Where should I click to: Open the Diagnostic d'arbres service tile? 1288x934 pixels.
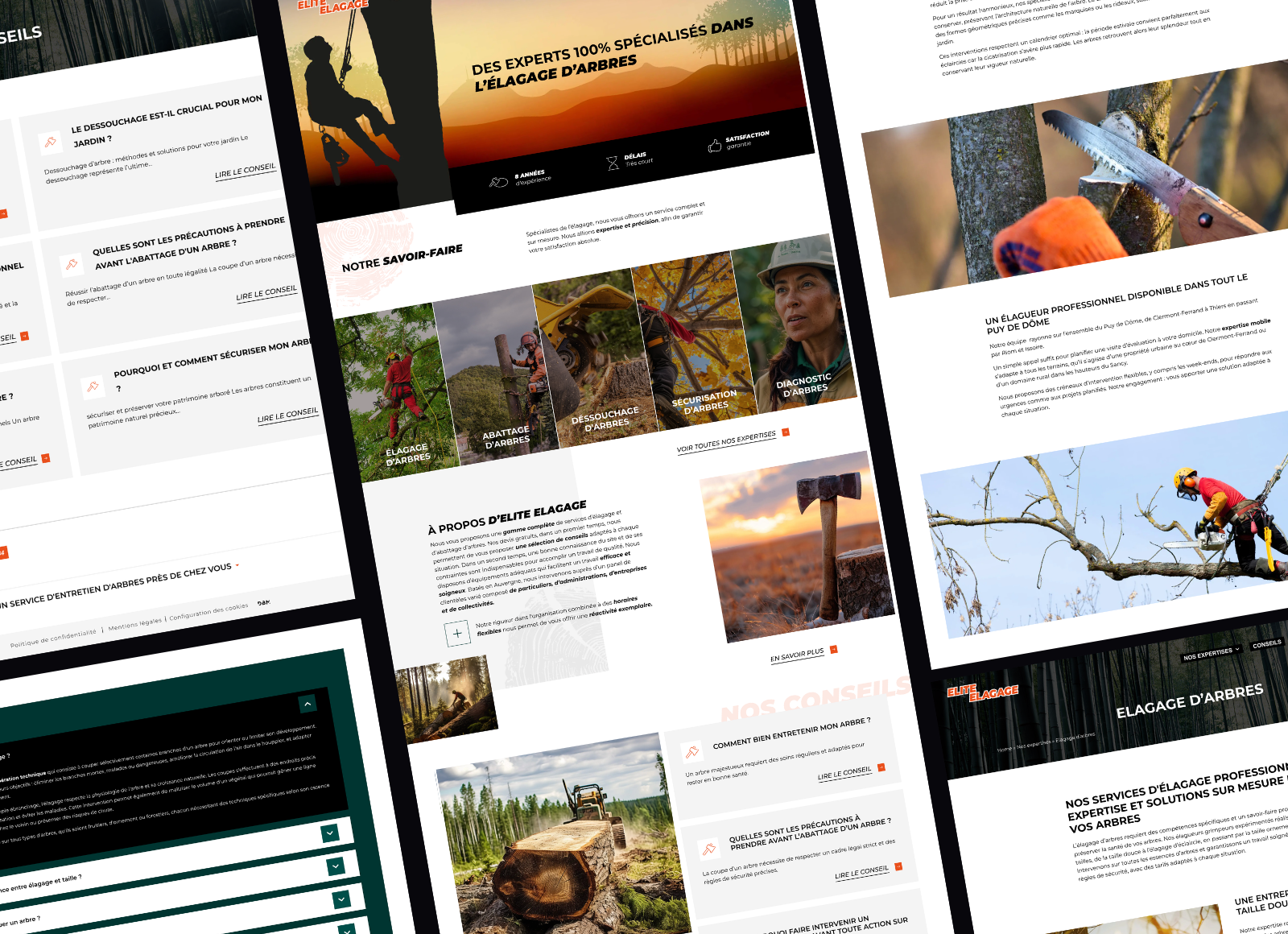[x=795, y=322]
